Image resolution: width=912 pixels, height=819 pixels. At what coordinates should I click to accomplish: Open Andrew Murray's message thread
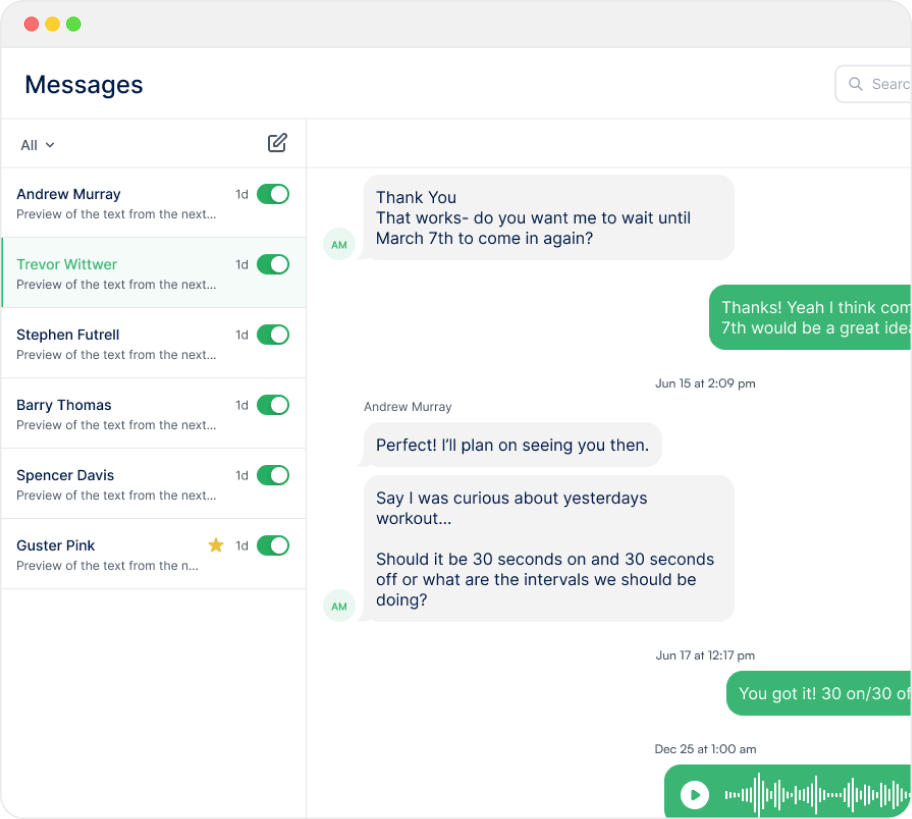click(110, 203)
